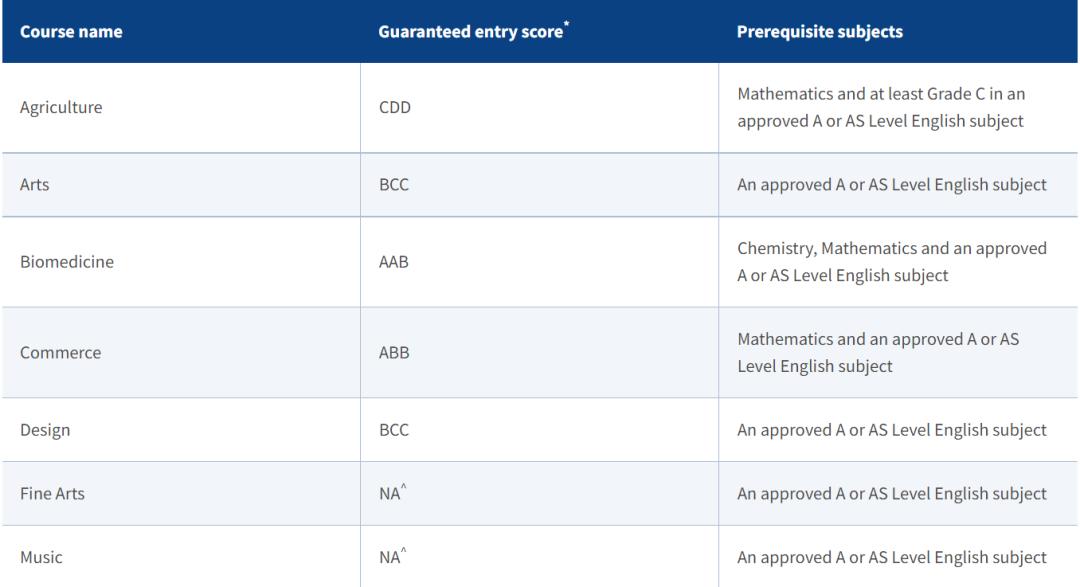Click the BCC score in Arts row
Viewport: 1080px width, 587px height.
coord(394,185)
